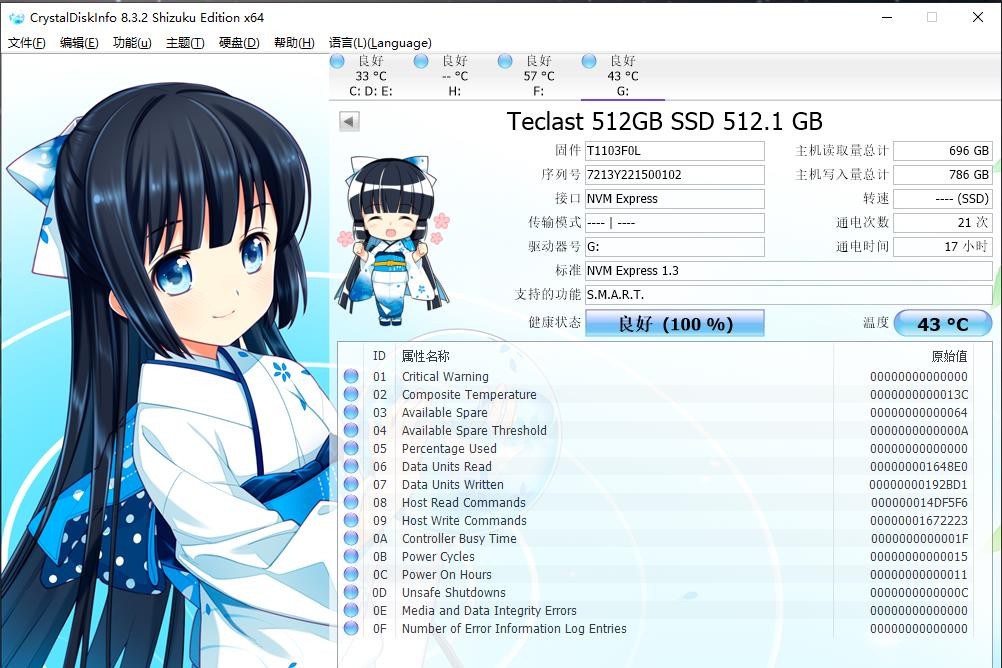Click the power on hours 17 小时

(943, 247)
